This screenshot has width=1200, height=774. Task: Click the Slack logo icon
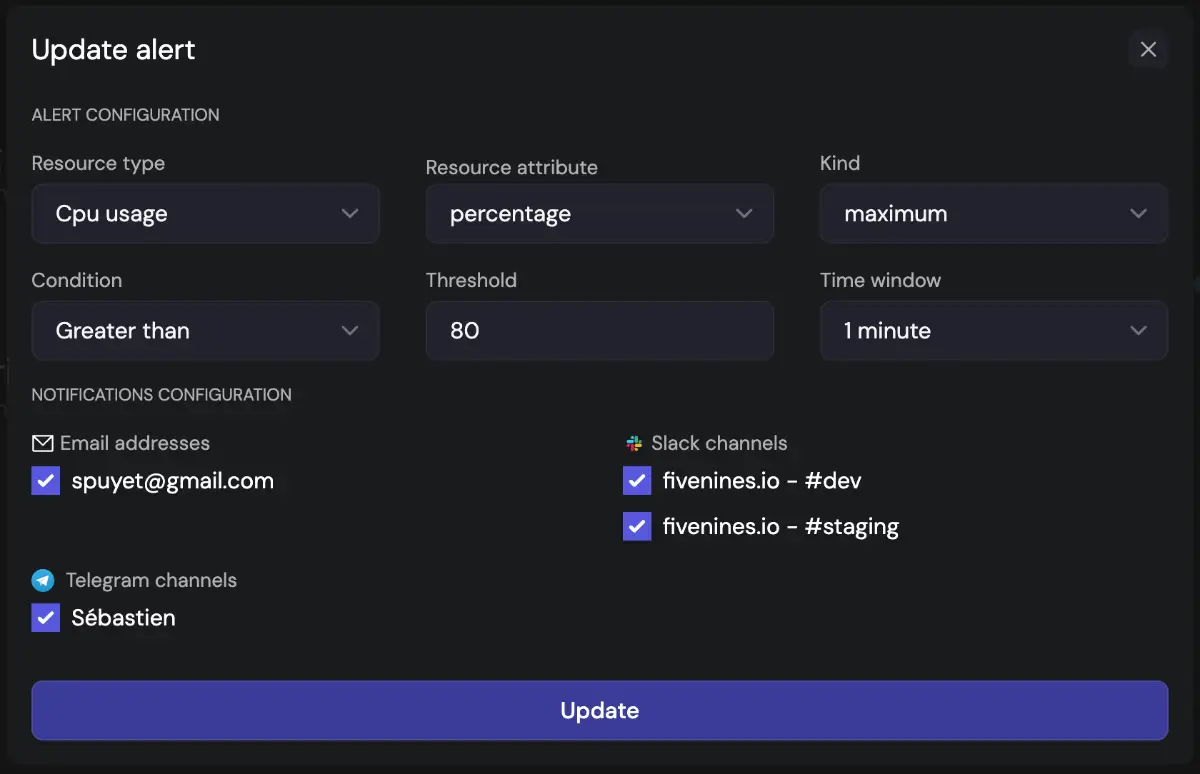(633, 443)
